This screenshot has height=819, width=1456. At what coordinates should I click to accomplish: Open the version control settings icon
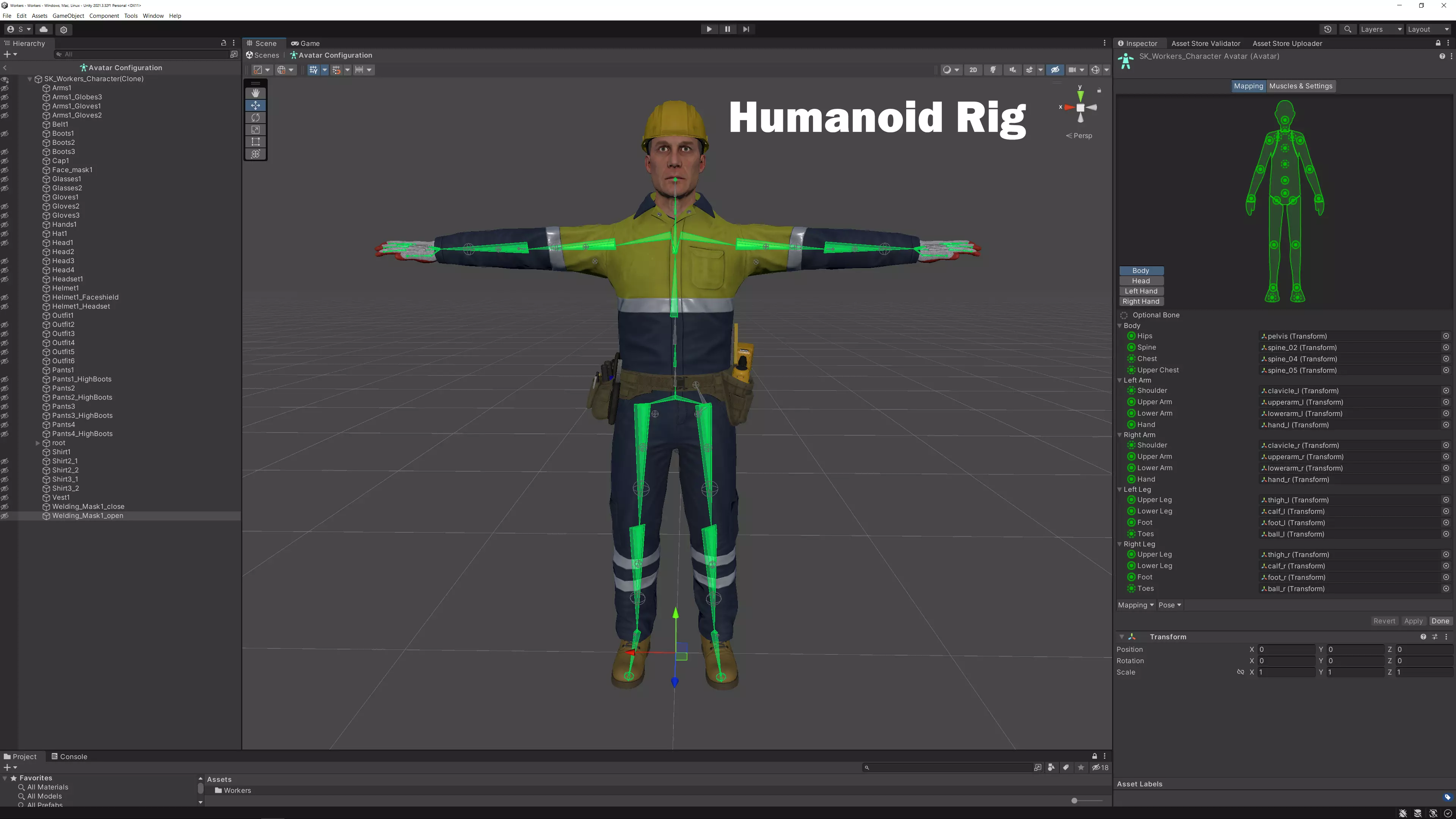pos(64,30)
